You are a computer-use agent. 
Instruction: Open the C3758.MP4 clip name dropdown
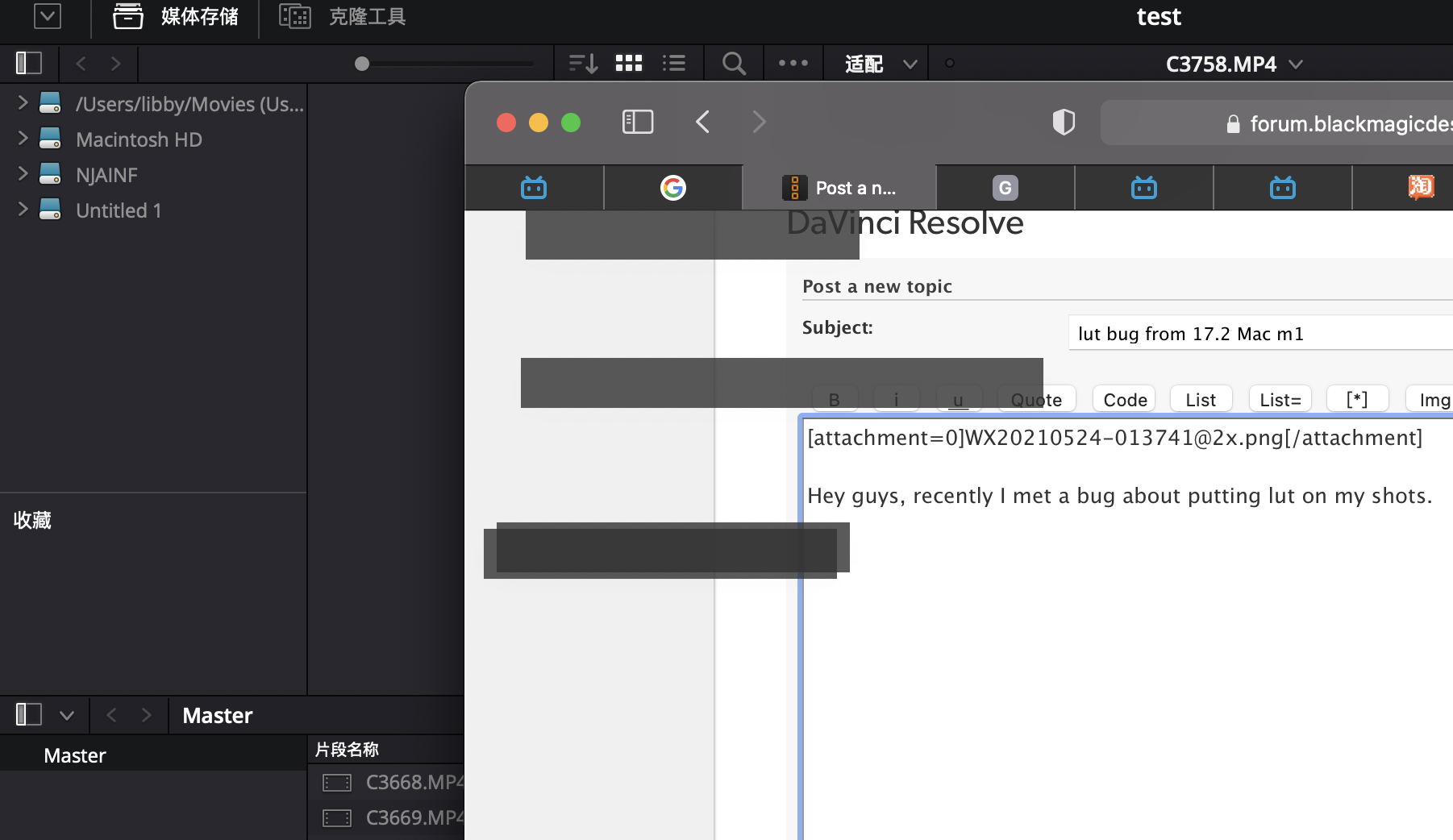click(x=1234, y=64)
